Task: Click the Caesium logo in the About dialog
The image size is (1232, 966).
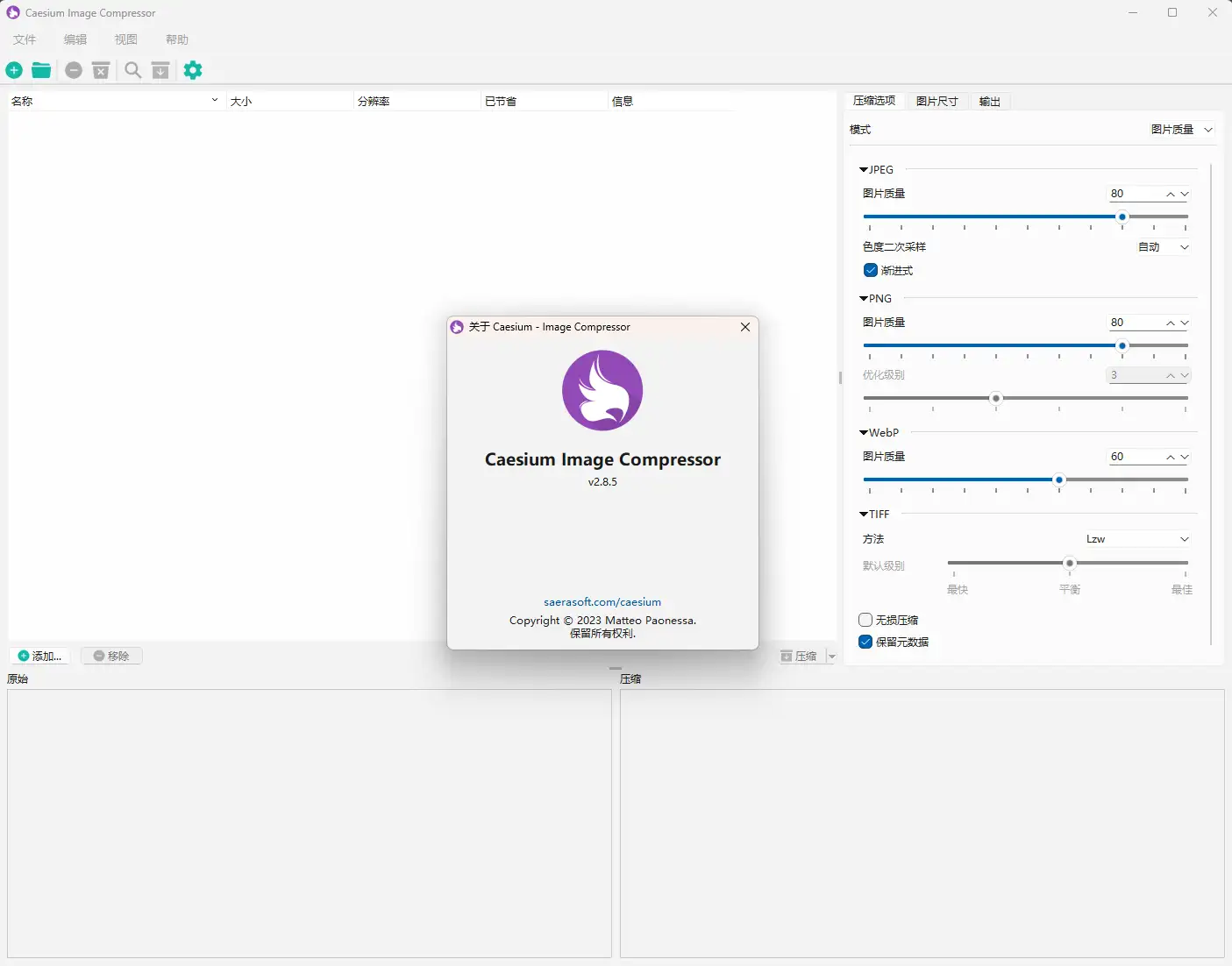Action: coord(602,390)
